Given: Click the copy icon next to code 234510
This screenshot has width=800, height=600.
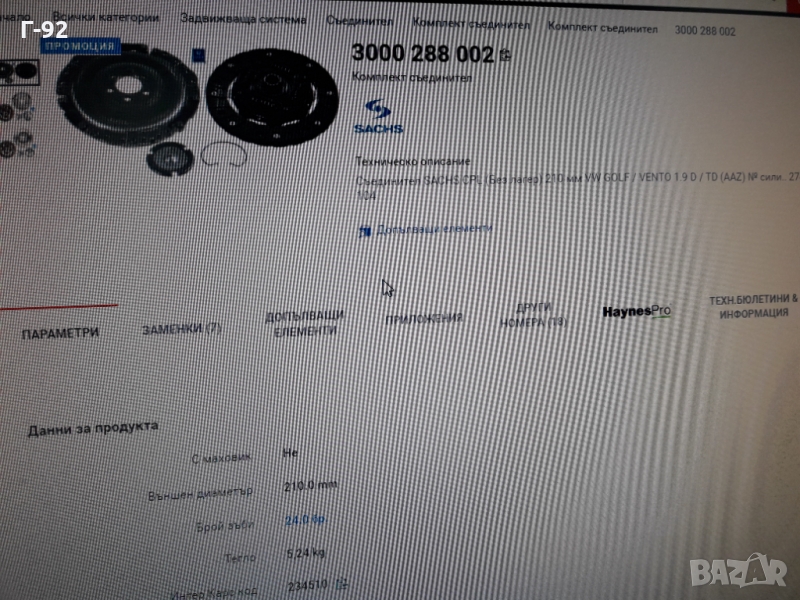Looking at the screenshot, I should coord(343,585).
